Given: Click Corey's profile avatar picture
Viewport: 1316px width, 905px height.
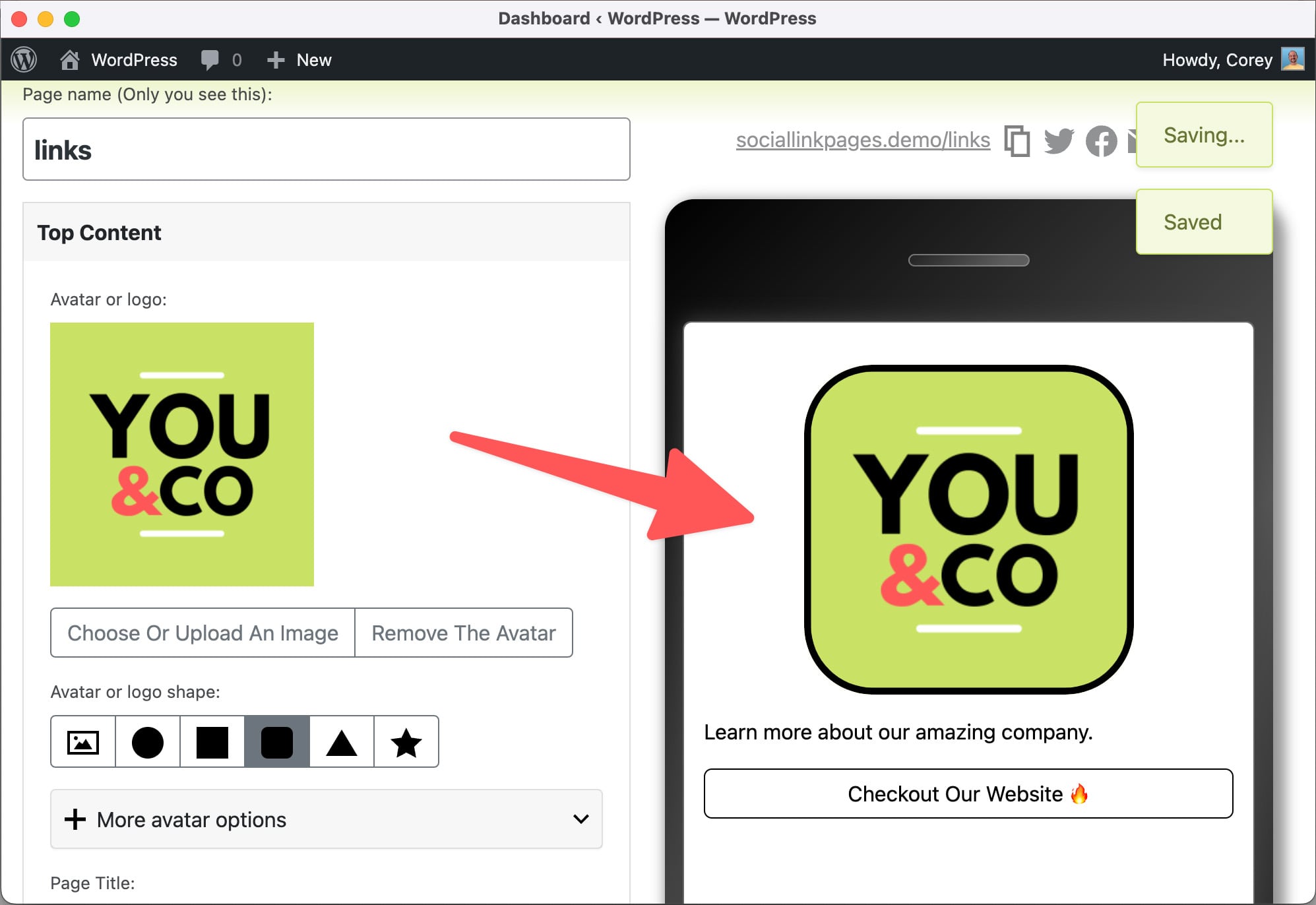Looking at the screenshot, I should click(1292, 59).
